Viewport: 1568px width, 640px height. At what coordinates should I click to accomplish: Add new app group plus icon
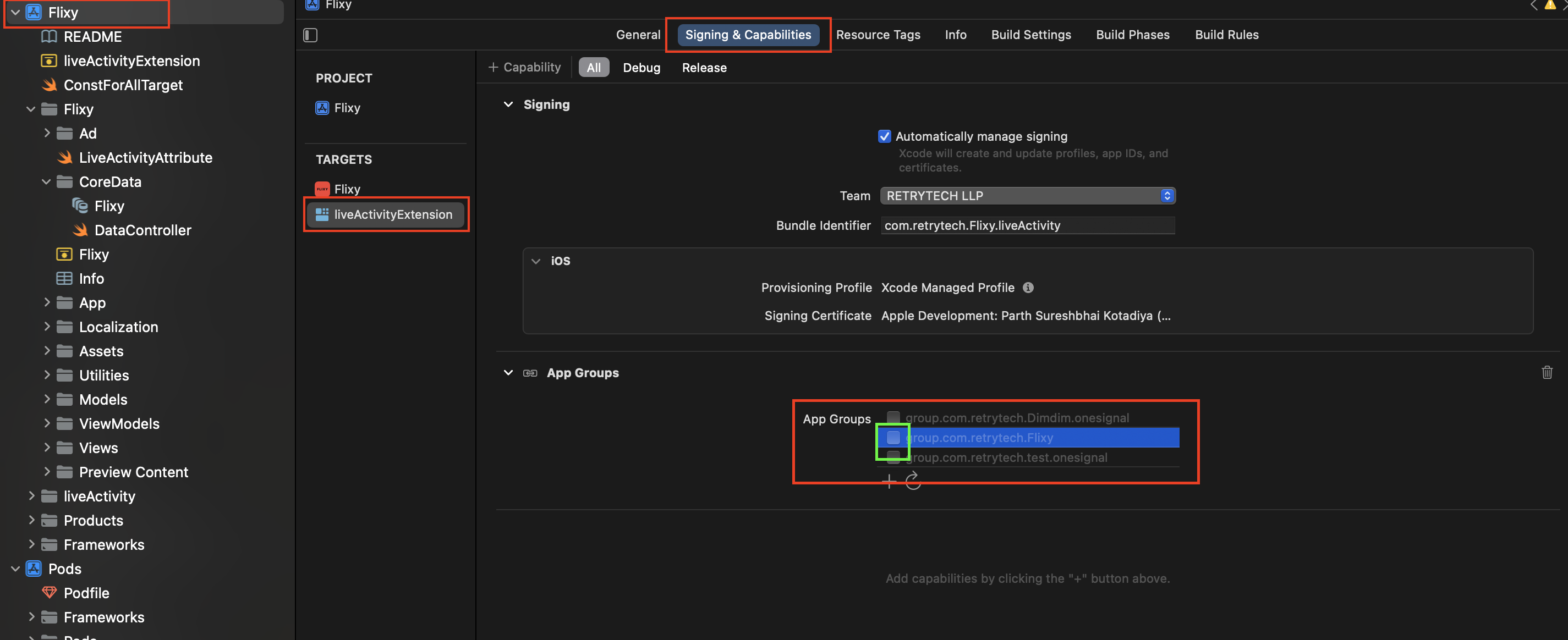pos(889,481)
